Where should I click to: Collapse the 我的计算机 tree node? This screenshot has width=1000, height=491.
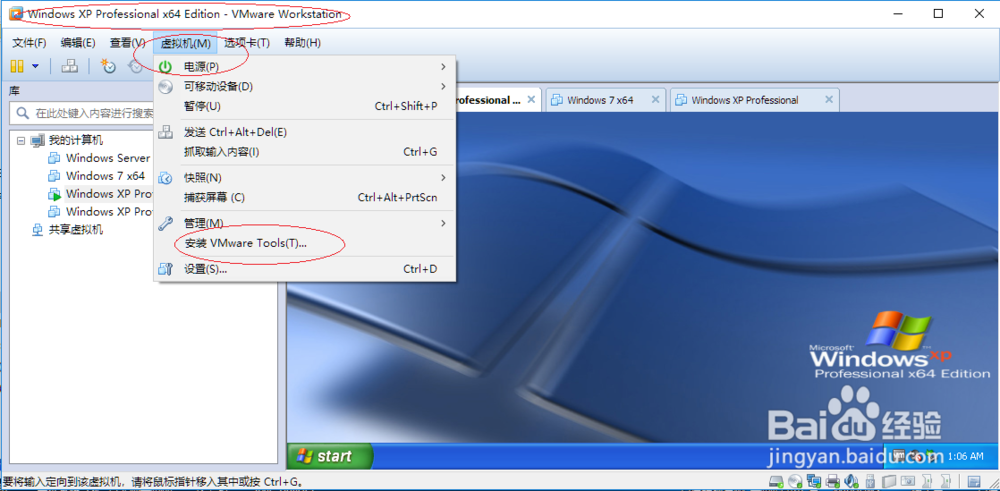click(x=22, y=140)
